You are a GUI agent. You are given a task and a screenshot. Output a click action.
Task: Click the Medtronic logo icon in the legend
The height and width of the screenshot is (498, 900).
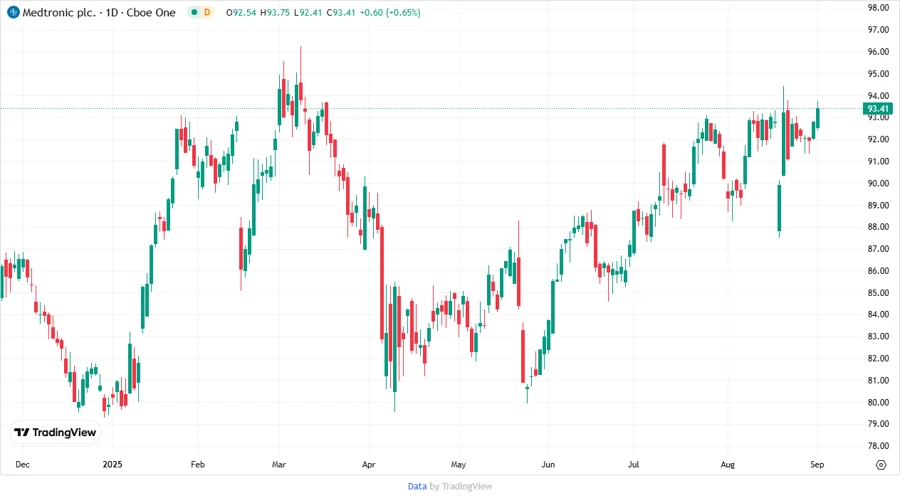point(13,12)
